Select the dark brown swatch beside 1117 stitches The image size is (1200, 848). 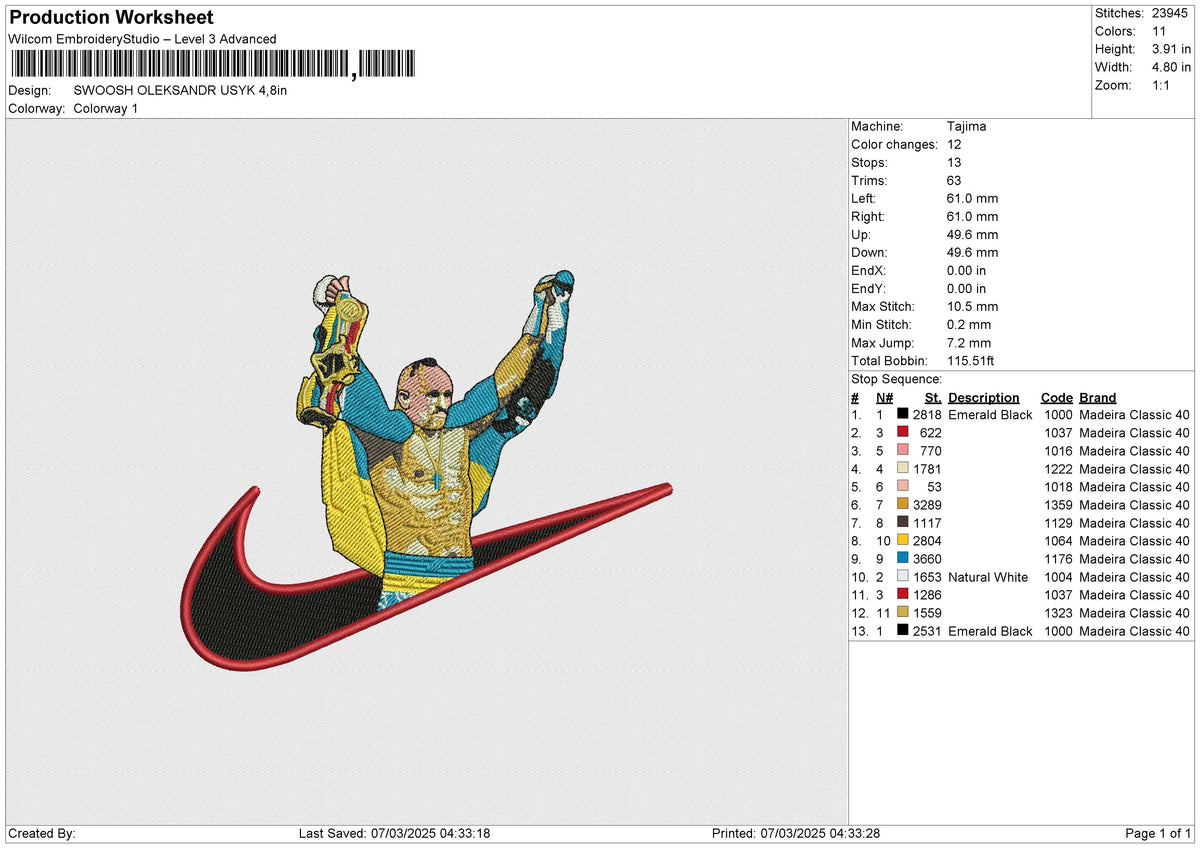click(x=902, y=522)
